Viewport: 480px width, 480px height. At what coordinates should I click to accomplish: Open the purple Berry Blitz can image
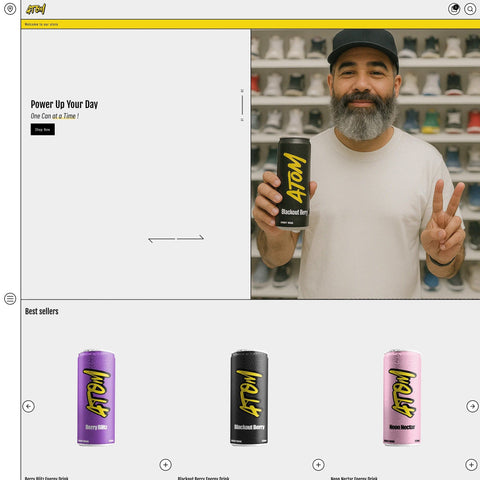(x=96, y=398)
